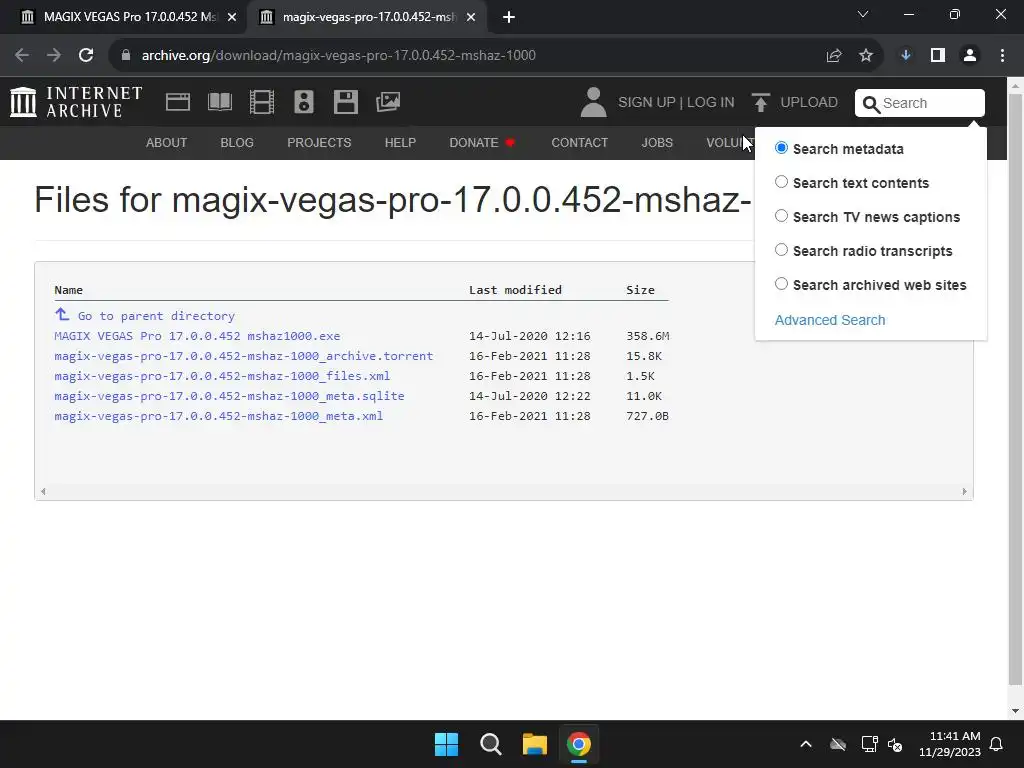Open the BLOG menu item
Screen dimensions: 1024x768
[237, 142]
